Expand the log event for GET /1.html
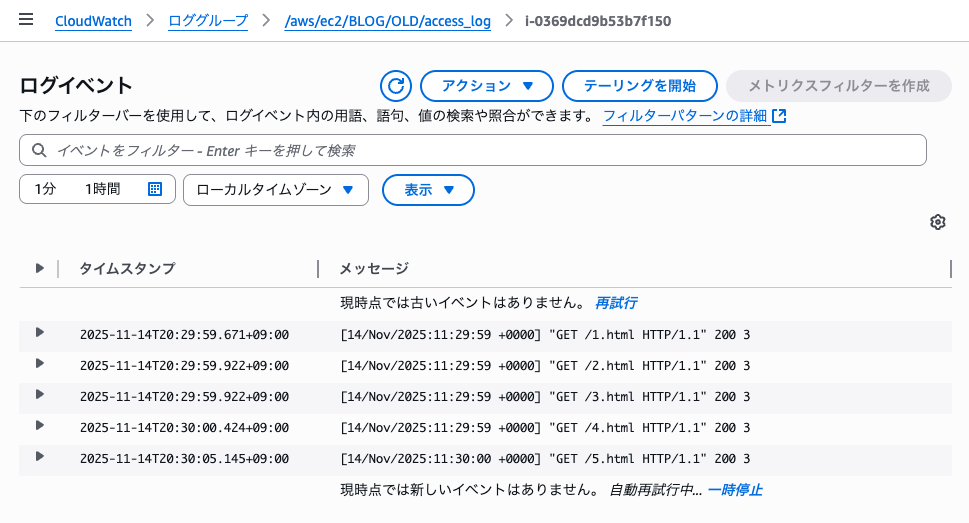This screenshot has height=523, width=969. tap(40, 333)
